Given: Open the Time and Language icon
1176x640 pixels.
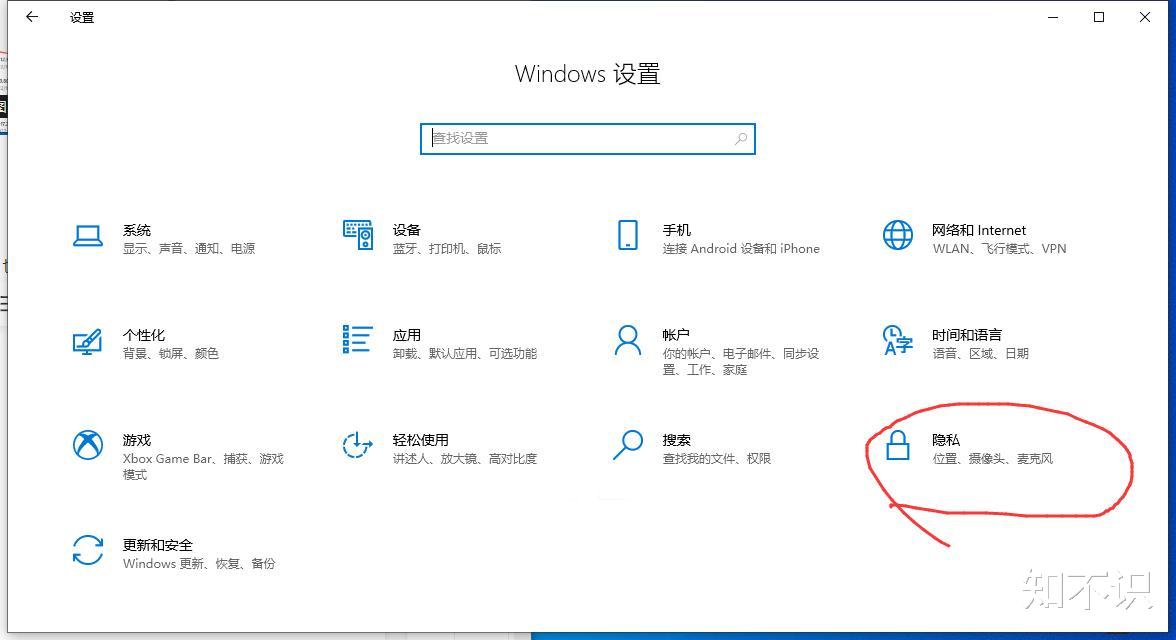Looking at the screenshot, I should click(898, 340).
